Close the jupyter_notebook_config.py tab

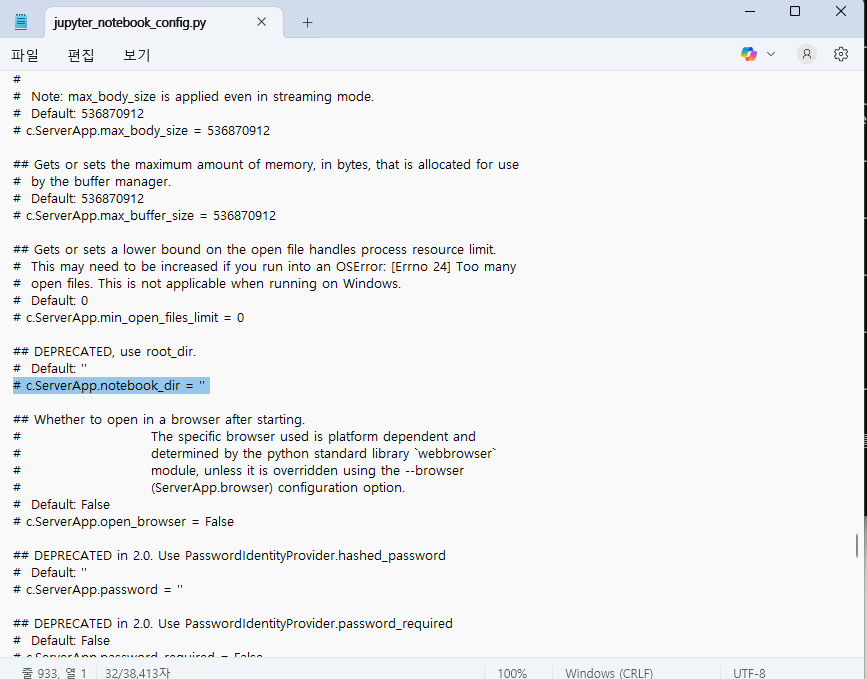262,22
